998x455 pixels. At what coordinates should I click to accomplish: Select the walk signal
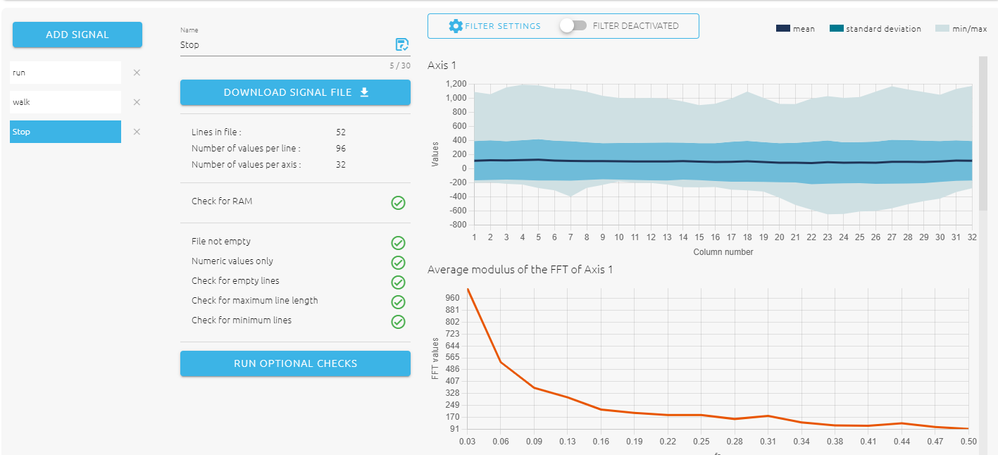coord(66,102)
